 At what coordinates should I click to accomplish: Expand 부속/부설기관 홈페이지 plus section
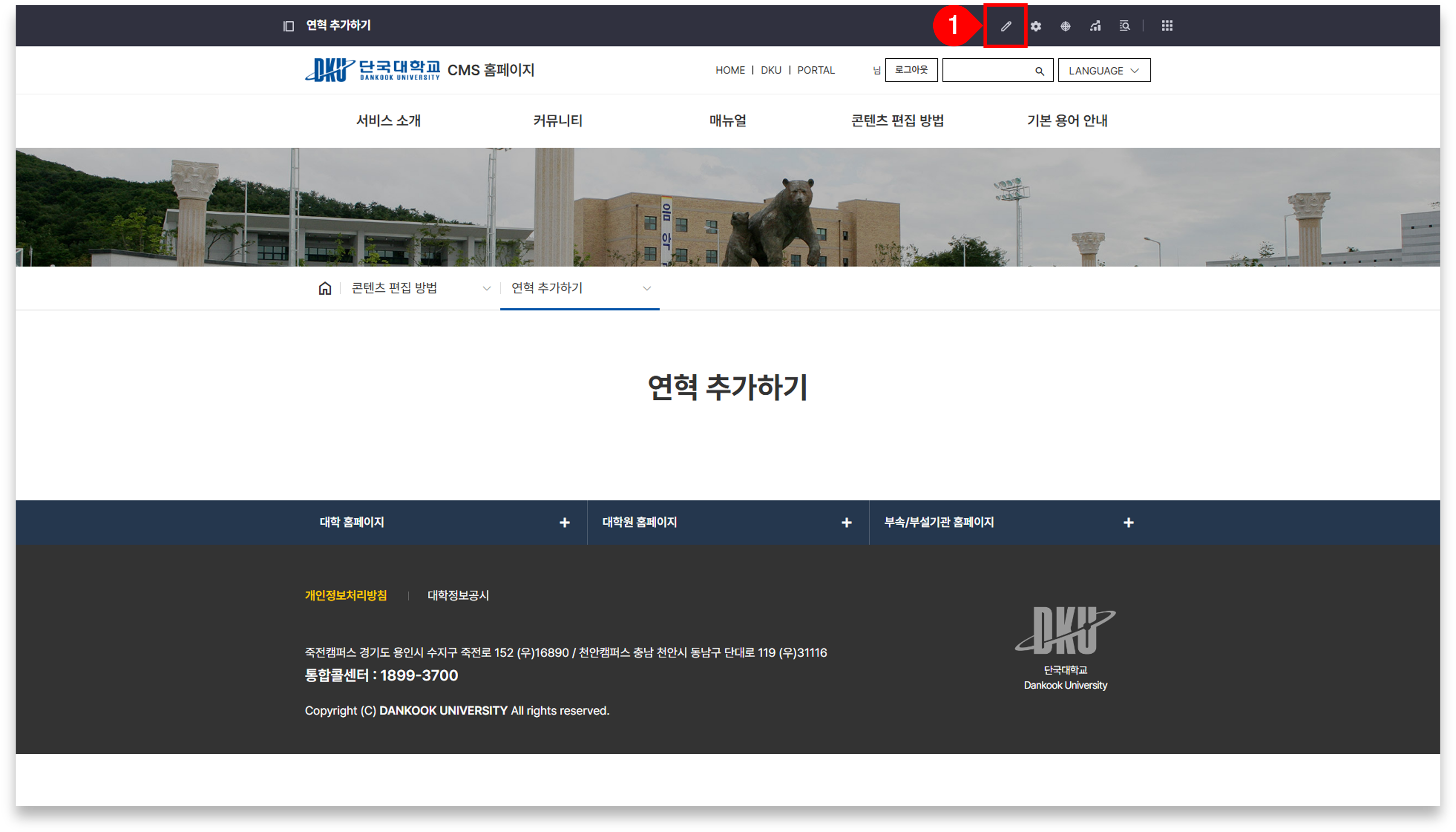pyautogui.click(x=1128, y=522)
